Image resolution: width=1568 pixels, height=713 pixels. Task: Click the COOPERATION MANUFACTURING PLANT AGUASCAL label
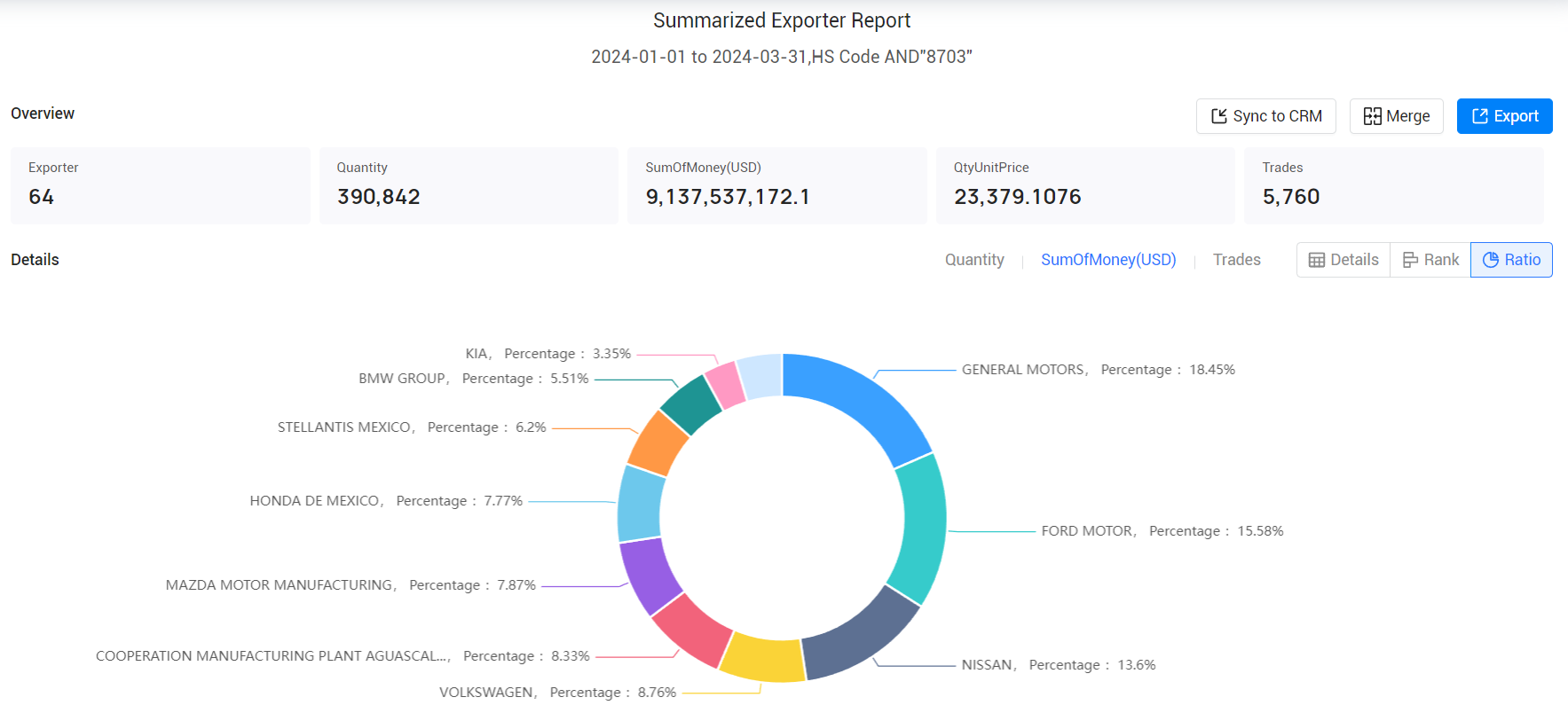343,656
